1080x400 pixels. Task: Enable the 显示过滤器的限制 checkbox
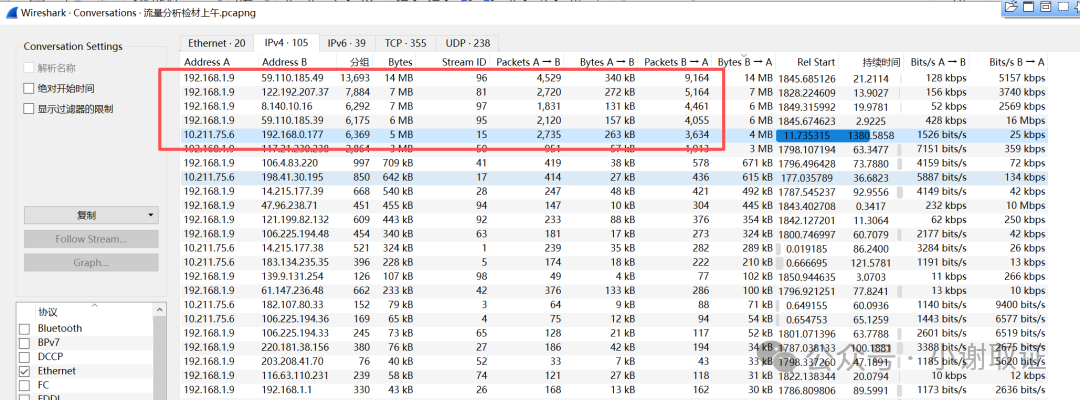pyautogui.click(x=28, y=109)
